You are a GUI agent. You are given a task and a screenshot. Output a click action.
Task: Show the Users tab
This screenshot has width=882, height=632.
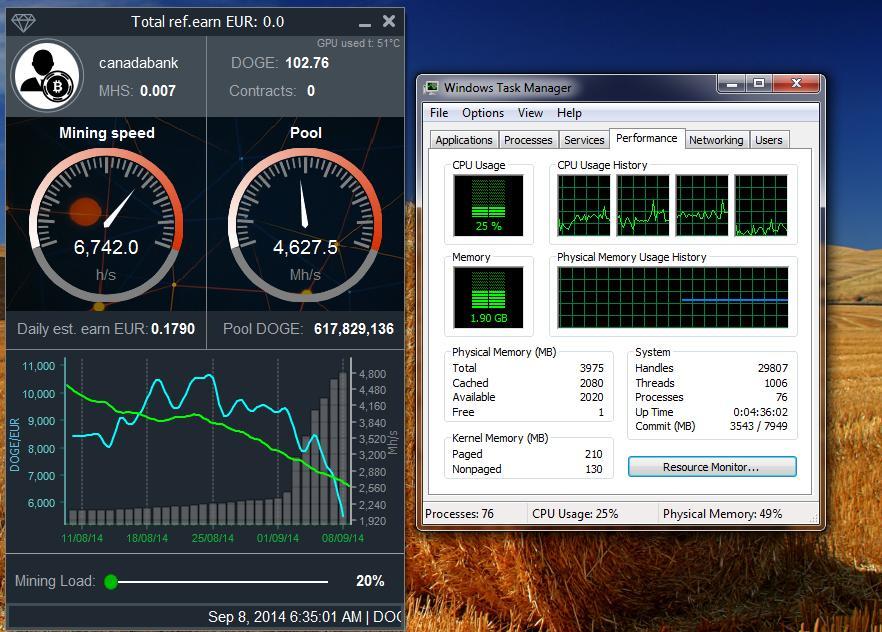(768, 140)
